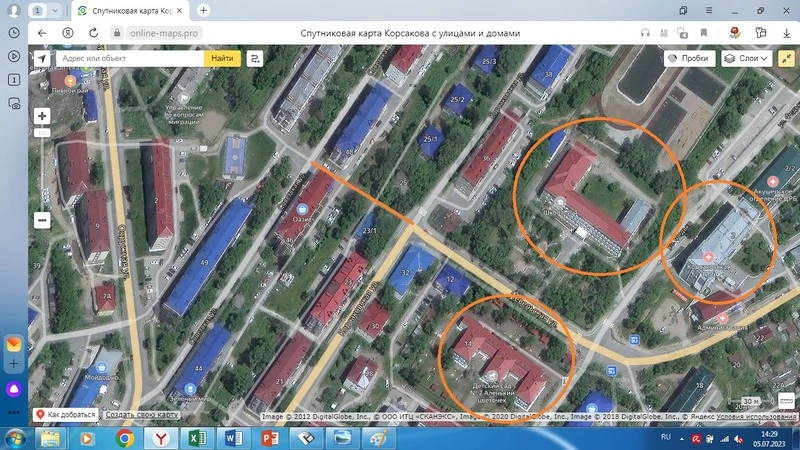Click the map zoom in plus button
Viewport: 800px width, 450px height.
coord(42,116)
